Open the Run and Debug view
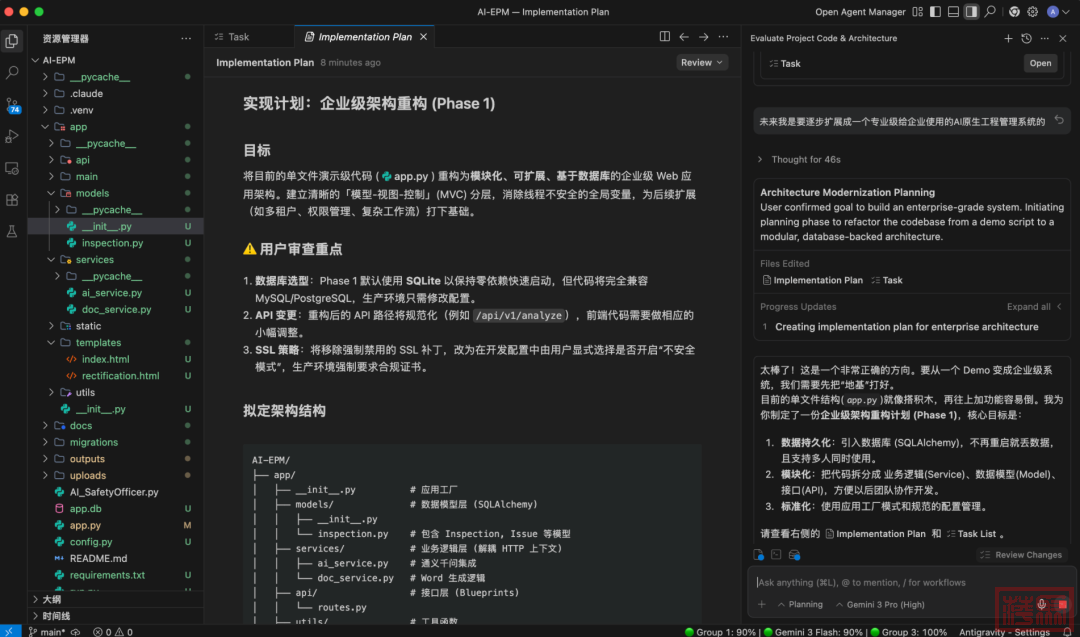Viewport: 1080px width, 637px height. [x=12, y=136]
